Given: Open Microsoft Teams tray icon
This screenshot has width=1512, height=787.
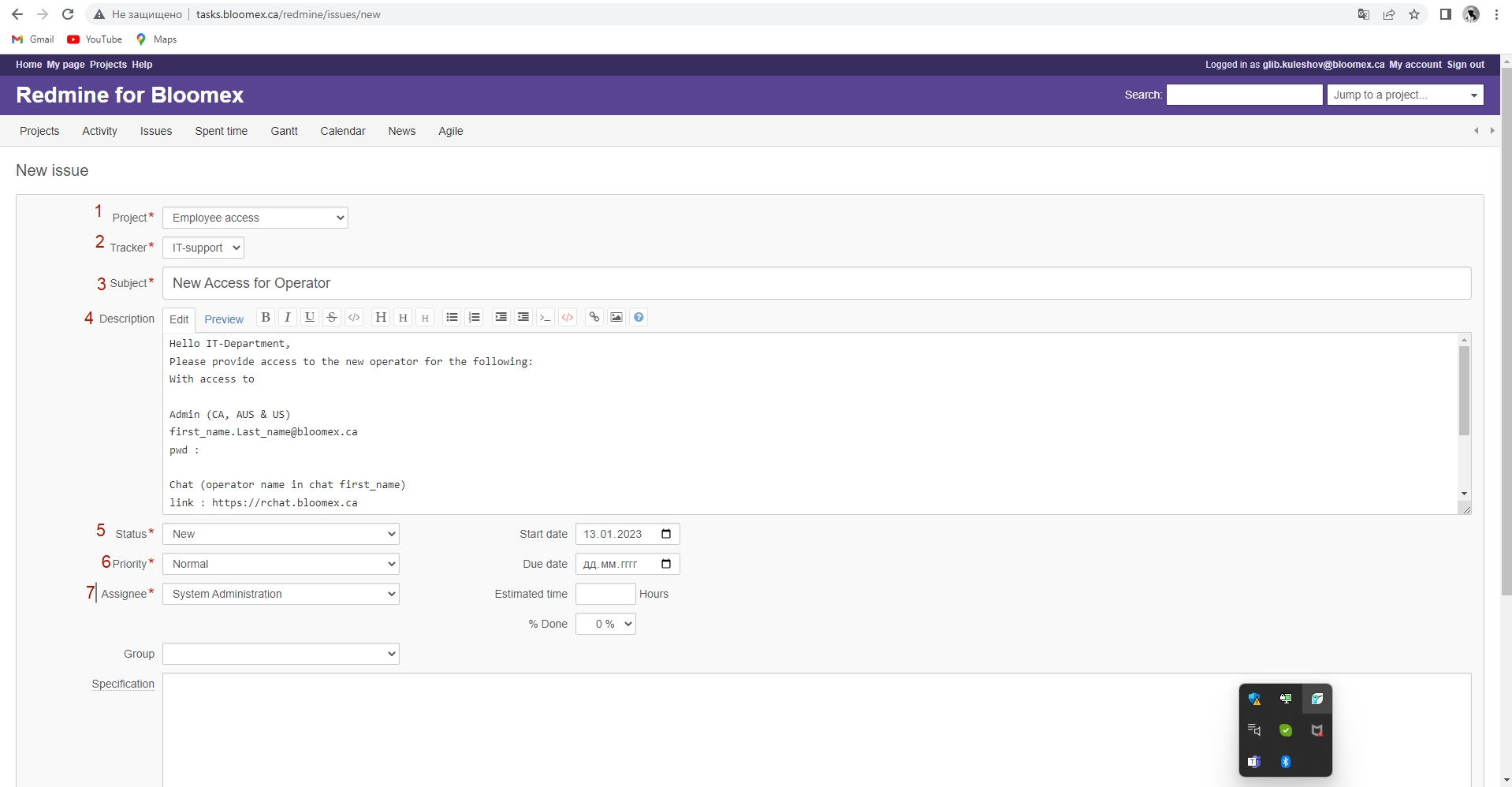Looking at the screenshot, I should point(1254,762).
